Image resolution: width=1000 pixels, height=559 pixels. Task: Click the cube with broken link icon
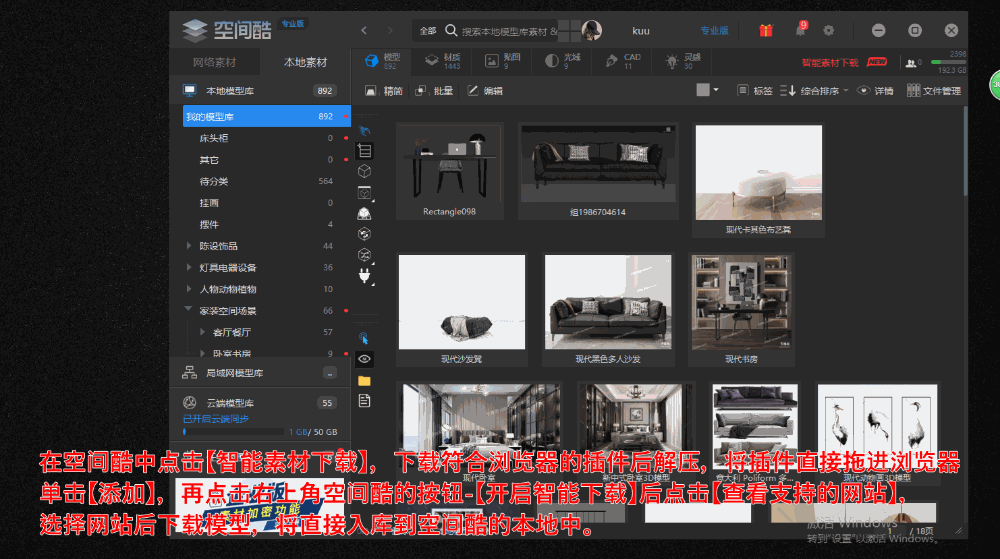pyautogui.click(x=364, y=255)
